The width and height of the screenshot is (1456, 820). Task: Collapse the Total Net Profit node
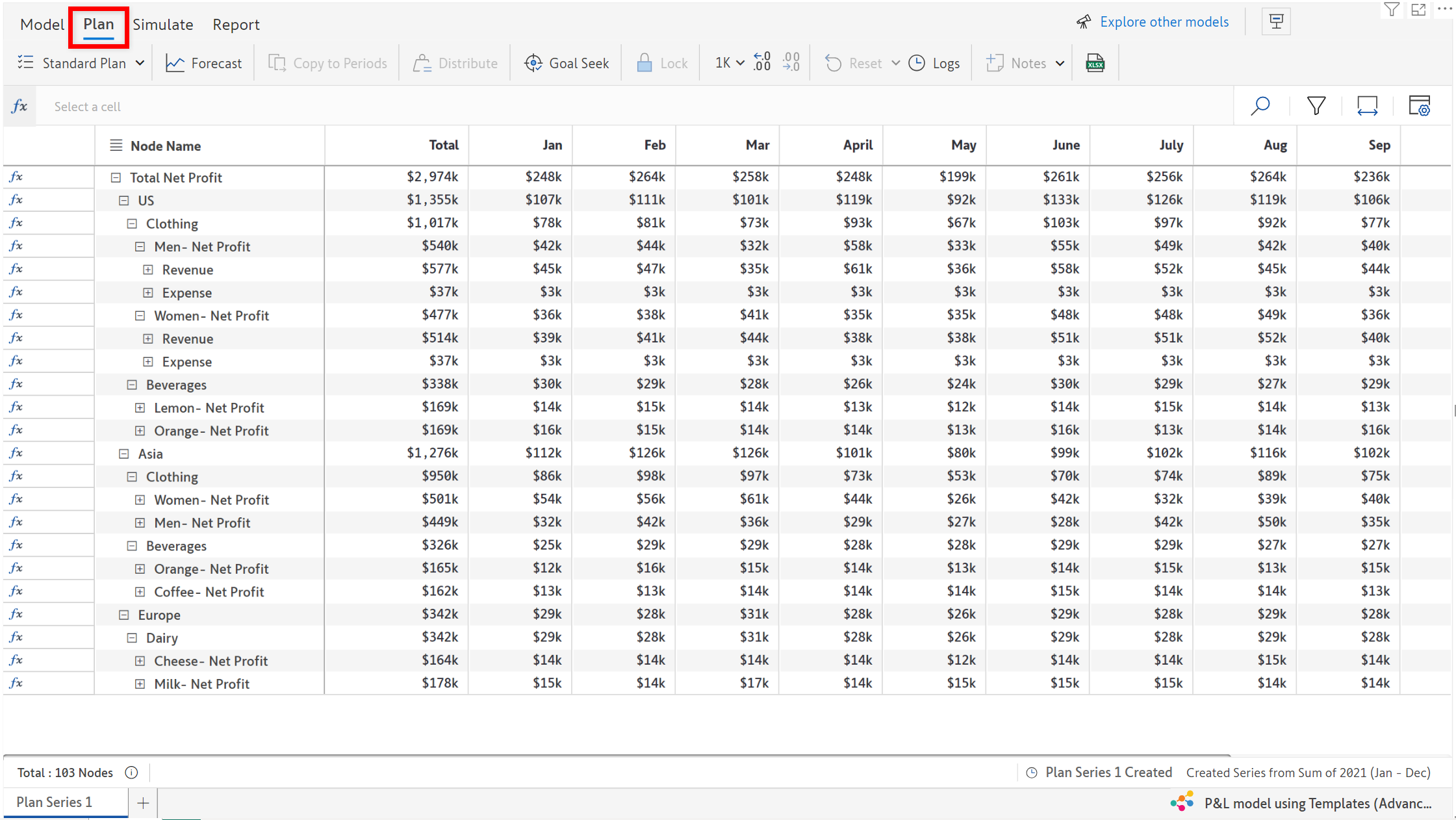(x=116, y=177)
